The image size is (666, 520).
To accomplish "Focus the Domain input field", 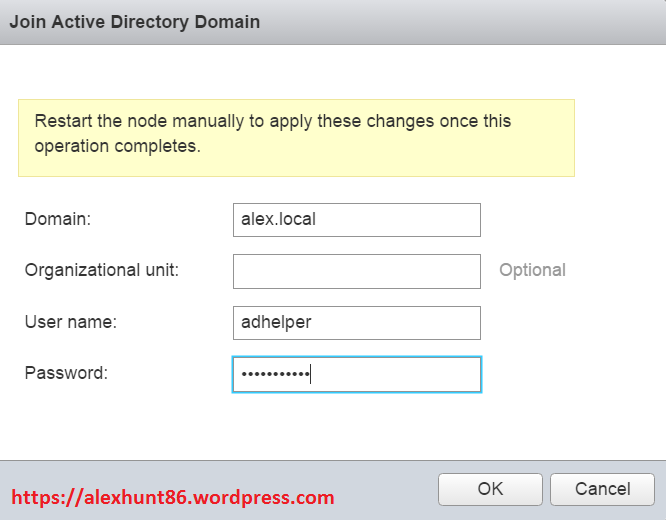I will click(357, 220).
